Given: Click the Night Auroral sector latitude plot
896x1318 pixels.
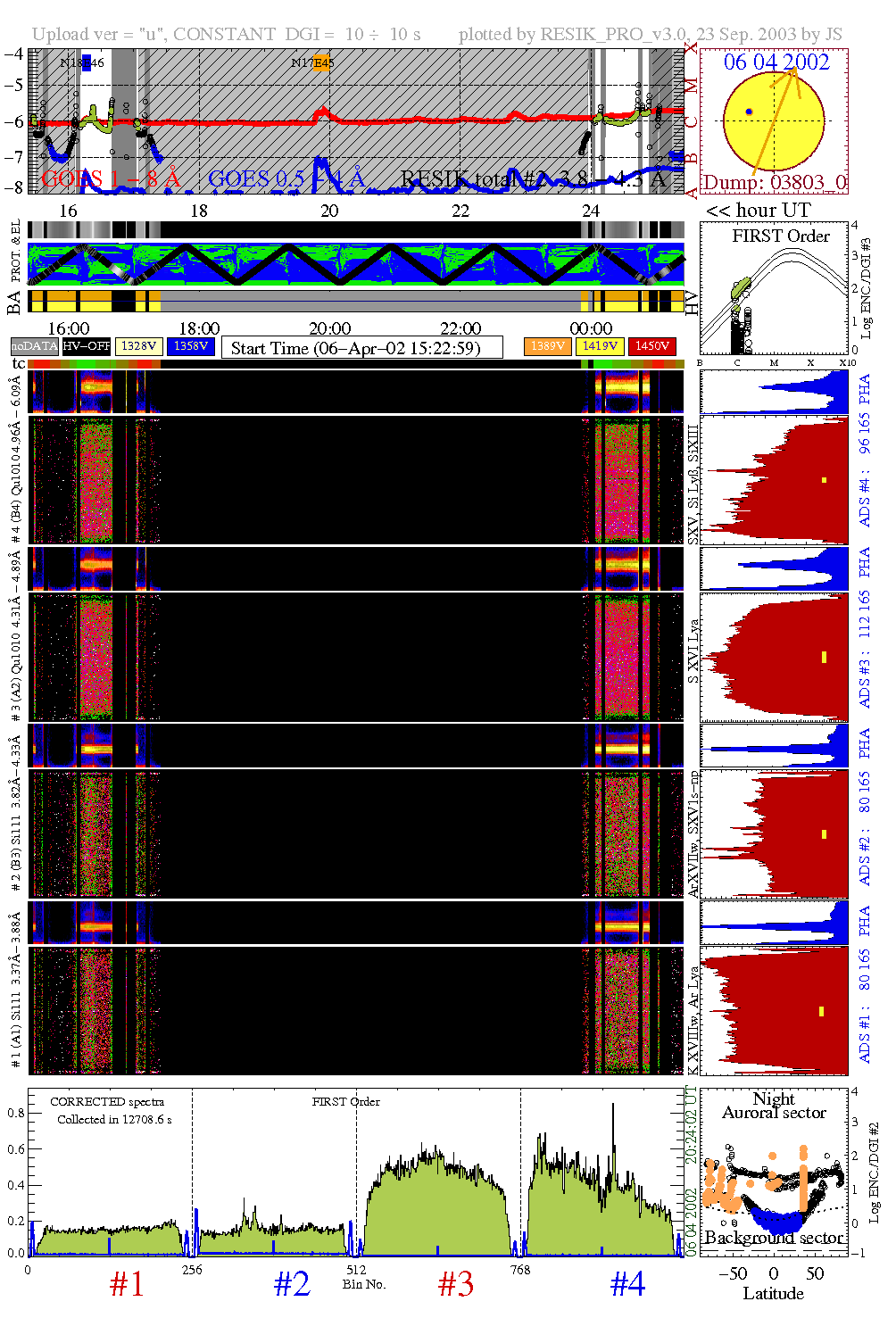Looking at the screenshot, I should (x=773, y=1171).
